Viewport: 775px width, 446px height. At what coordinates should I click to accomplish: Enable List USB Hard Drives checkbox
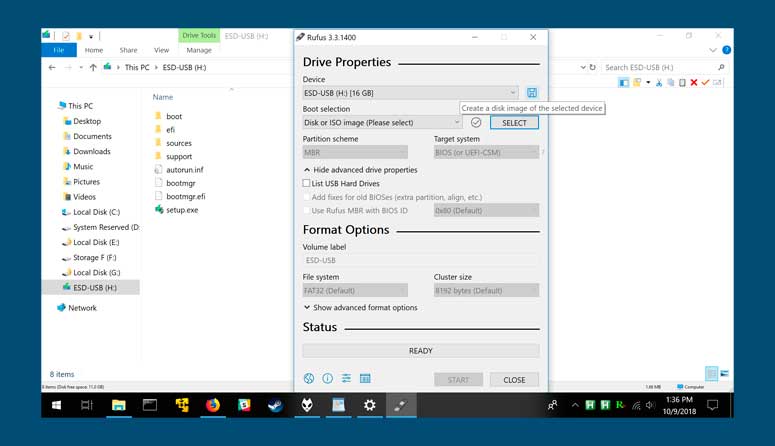(306, 183)
